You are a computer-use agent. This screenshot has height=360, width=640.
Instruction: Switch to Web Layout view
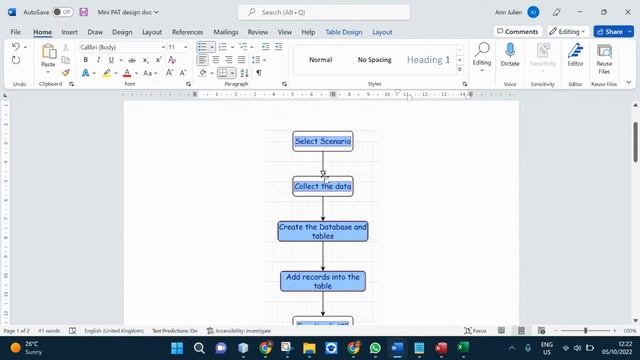point(541,331)
